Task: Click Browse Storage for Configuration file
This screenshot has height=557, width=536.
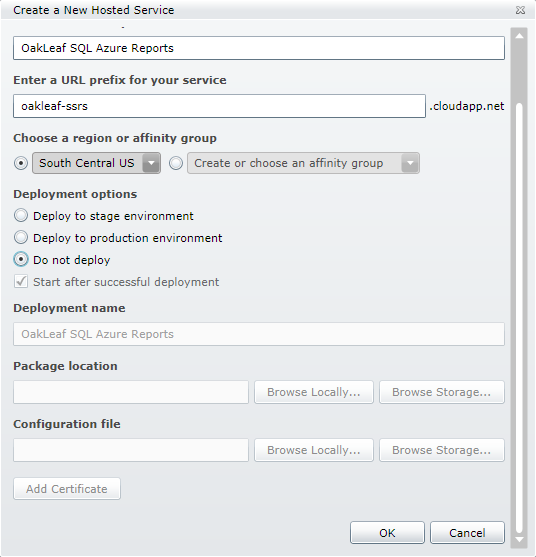Action: [442, 450]
